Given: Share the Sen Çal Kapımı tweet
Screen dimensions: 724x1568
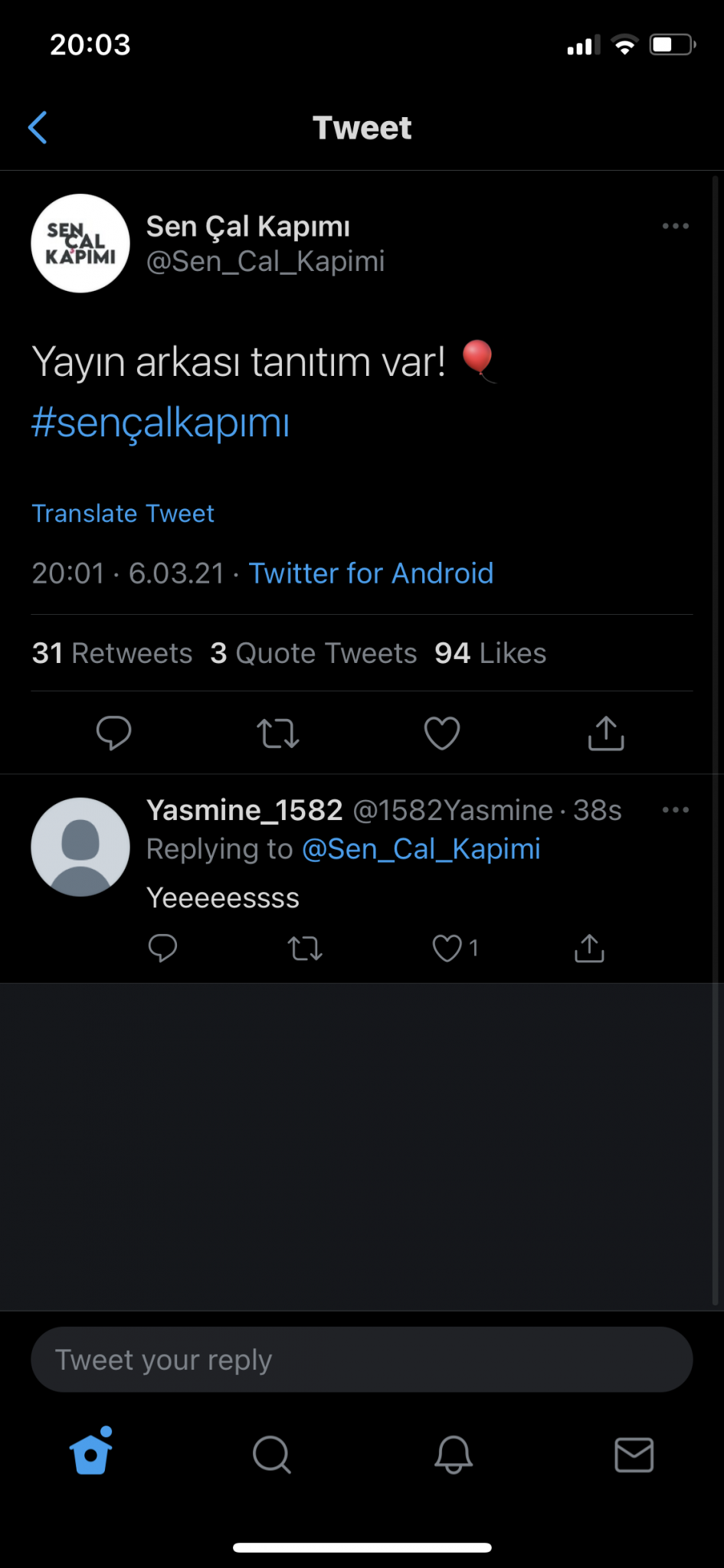Looking at the screenshot, I should pyautogui.click(x=606, y=733).
